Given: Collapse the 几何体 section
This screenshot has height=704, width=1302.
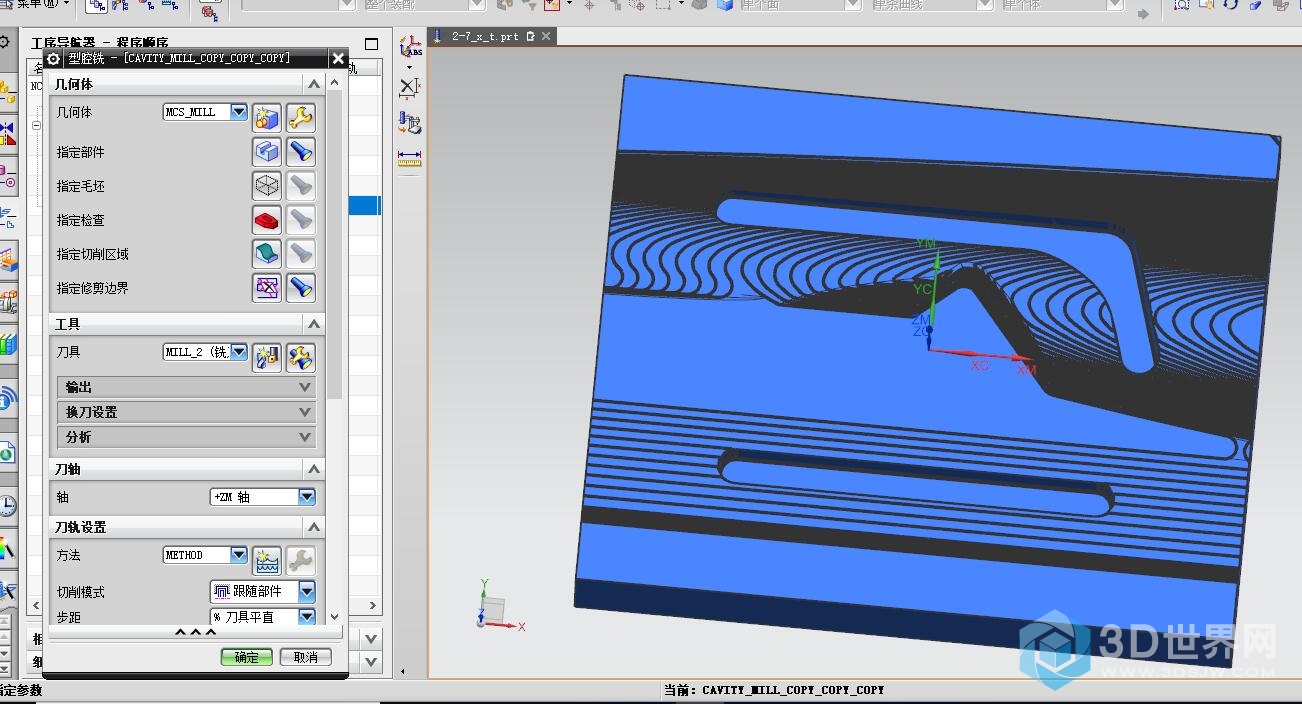Looking at the screenshot, I should [314, 85].
